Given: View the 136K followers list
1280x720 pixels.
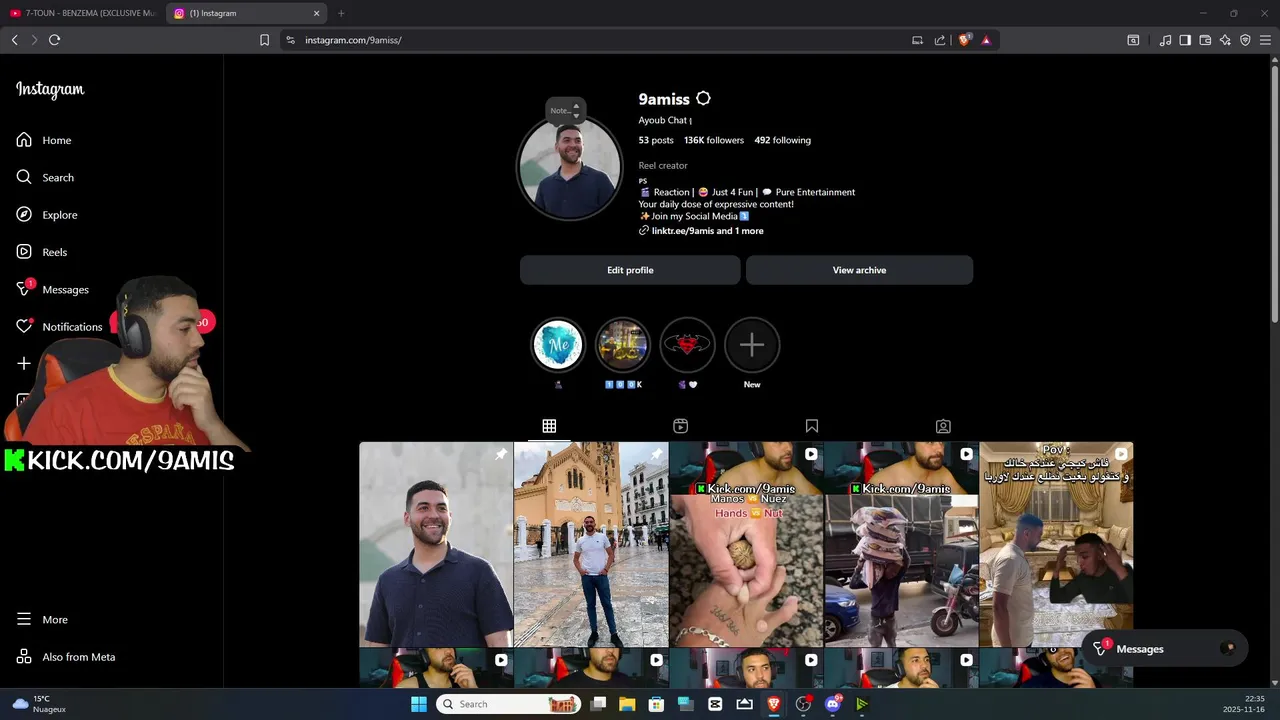Looking at the screenshot, I should tap(714, 140).
